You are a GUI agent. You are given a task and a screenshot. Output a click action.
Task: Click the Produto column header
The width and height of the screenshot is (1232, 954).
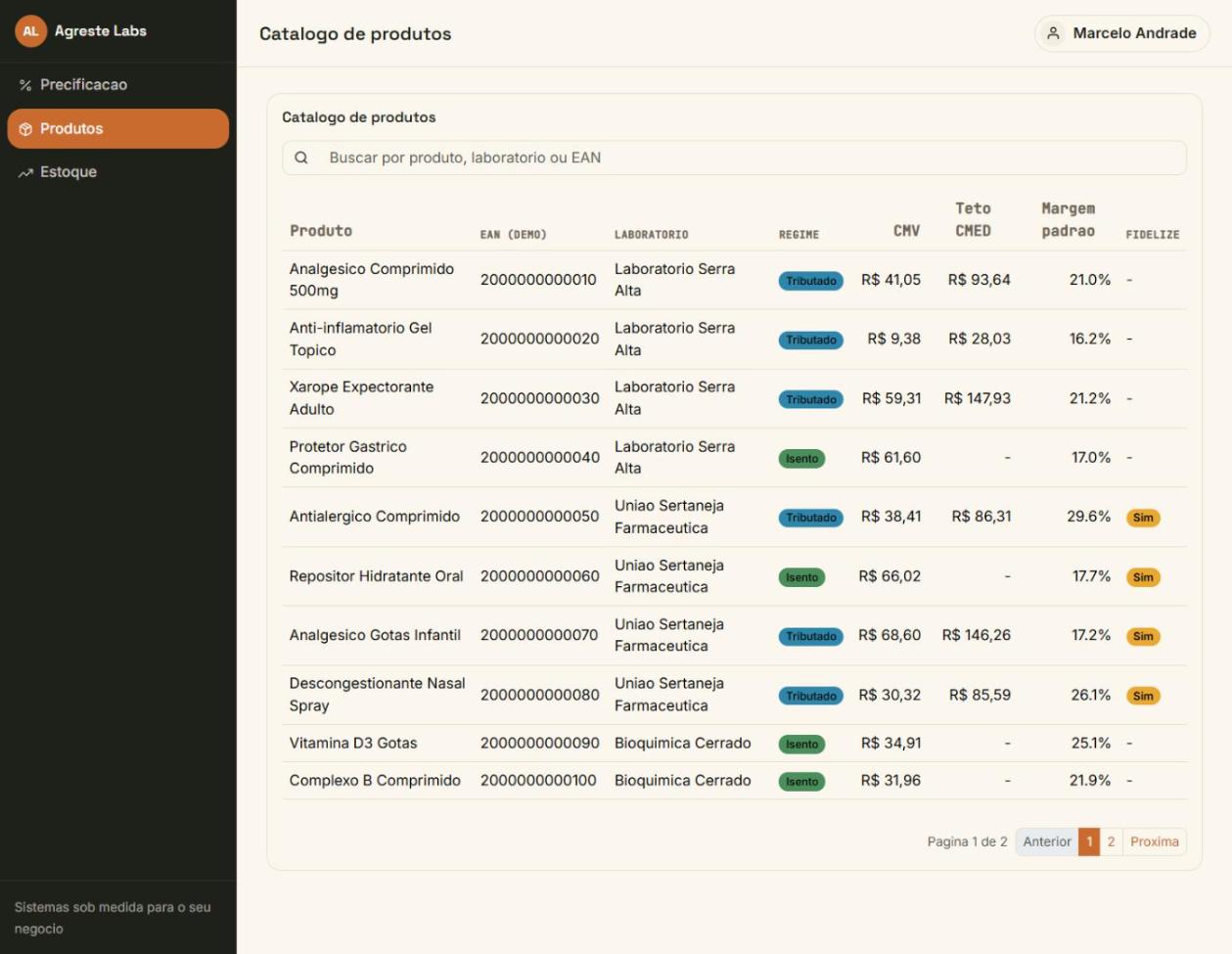point(321,231)
